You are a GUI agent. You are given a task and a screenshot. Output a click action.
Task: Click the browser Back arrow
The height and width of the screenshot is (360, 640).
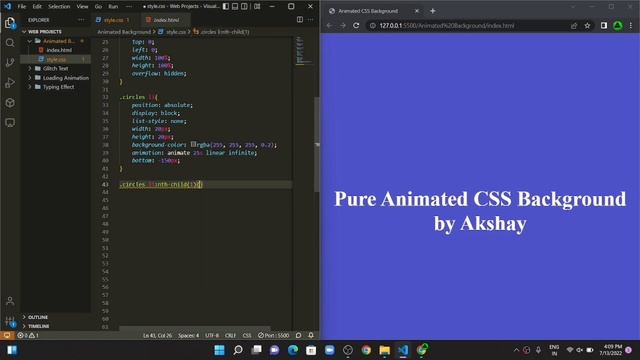(x=329, y=25)
